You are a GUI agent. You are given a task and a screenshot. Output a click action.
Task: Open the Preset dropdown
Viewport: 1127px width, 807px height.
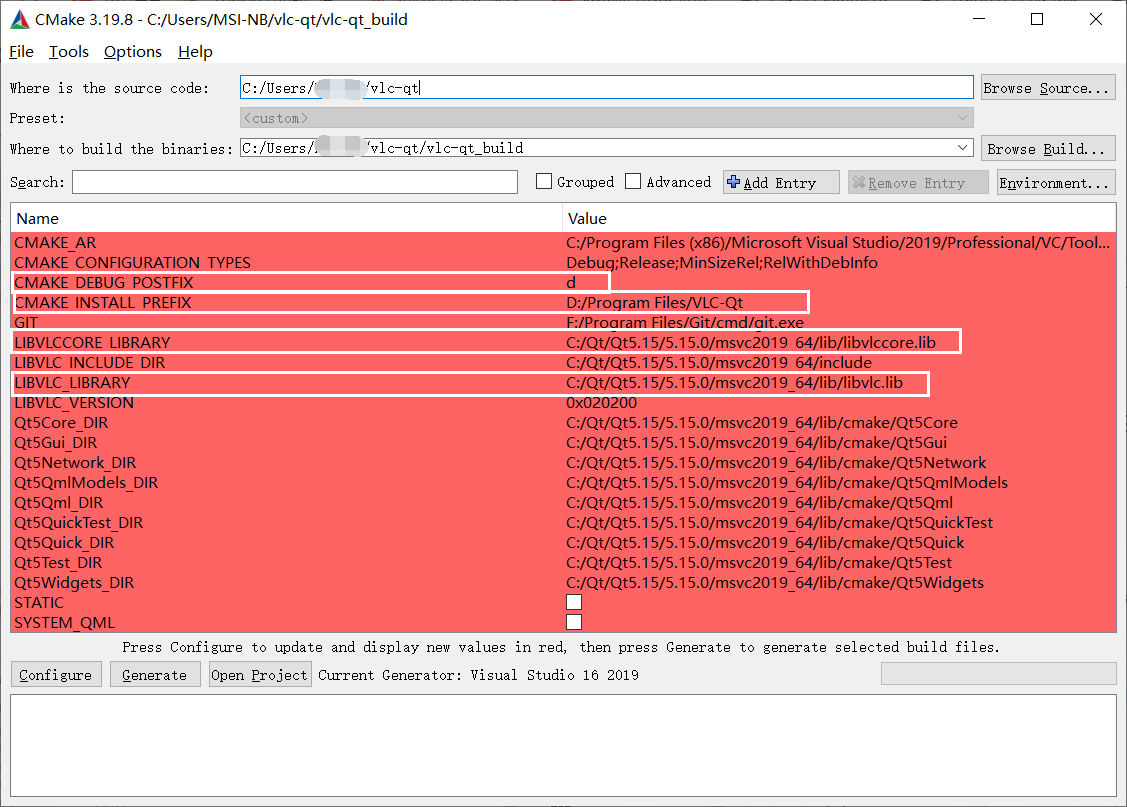(x=962, y=117)
